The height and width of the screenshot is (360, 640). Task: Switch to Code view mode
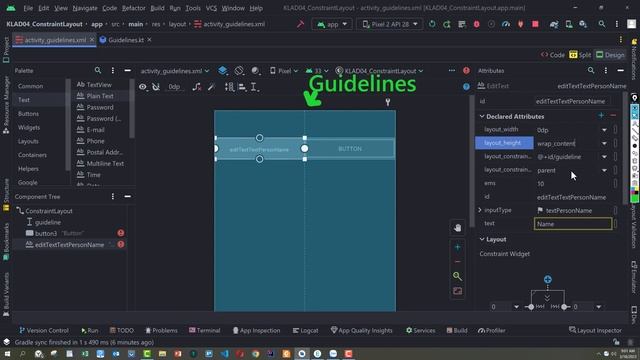[x=553, y=55]
